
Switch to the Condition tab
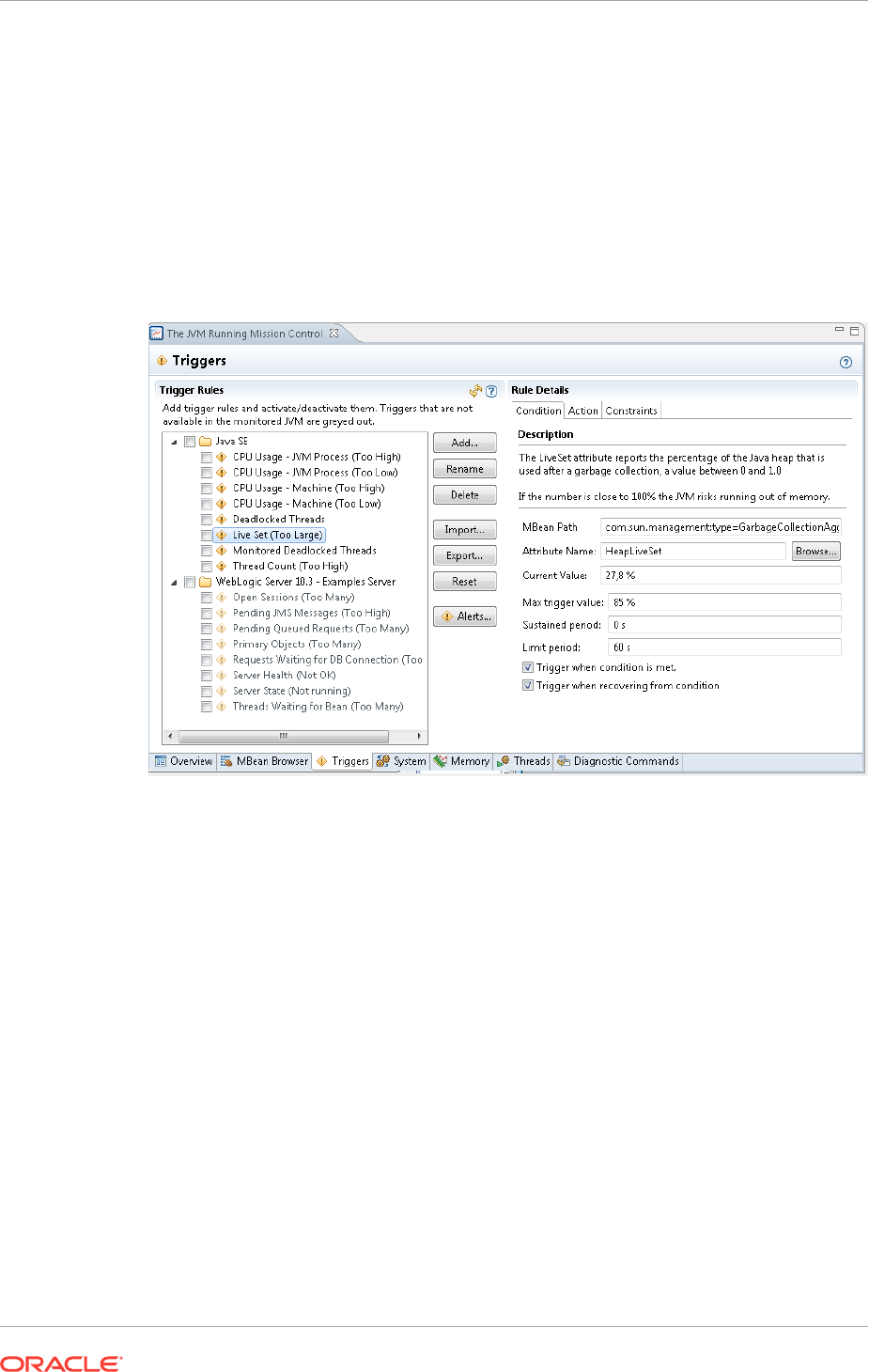click(538, 411)
